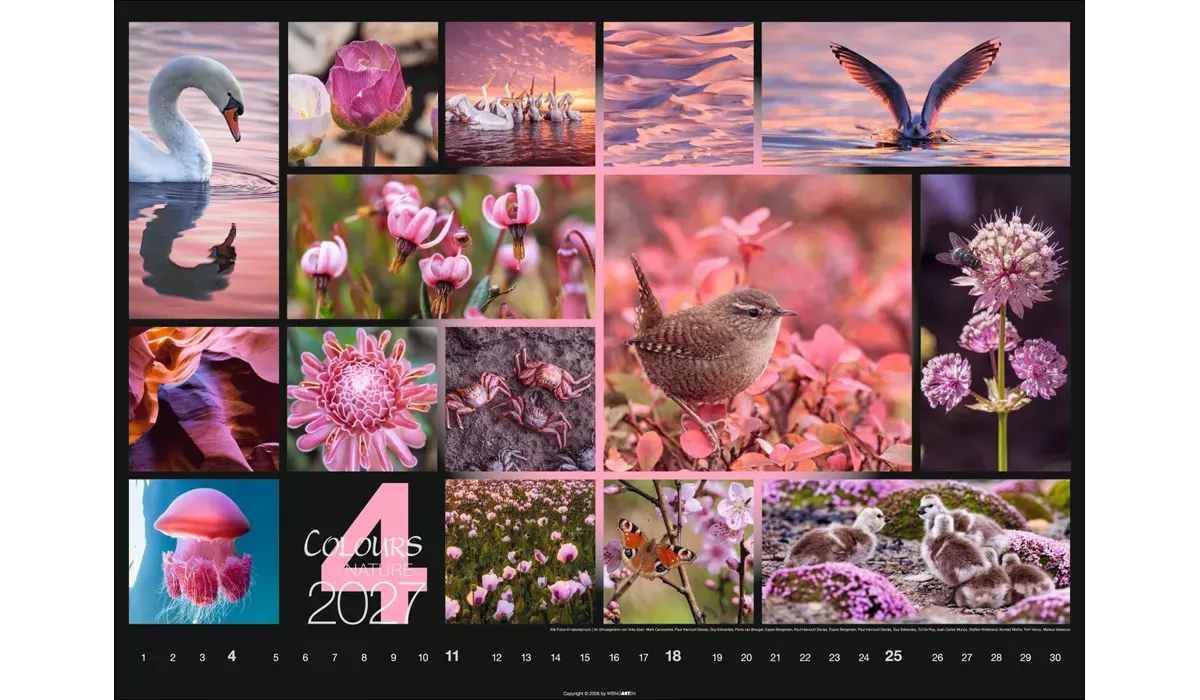Viewport: 1200px width, 700px height.
Task: Select date 15 in the calendar row
Action: (585, 657)
